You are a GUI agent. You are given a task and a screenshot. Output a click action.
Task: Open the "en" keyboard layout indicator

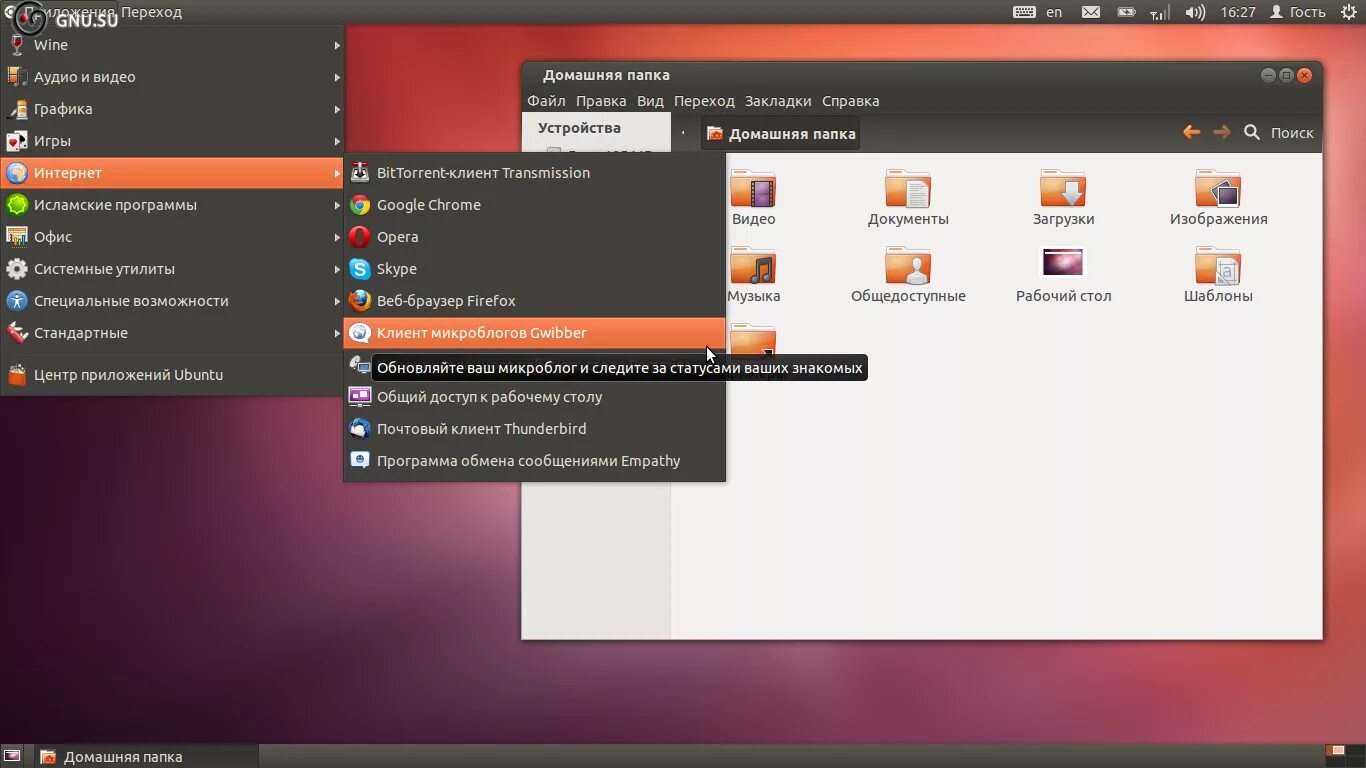pyautogui.click(x=1054, y=12)
